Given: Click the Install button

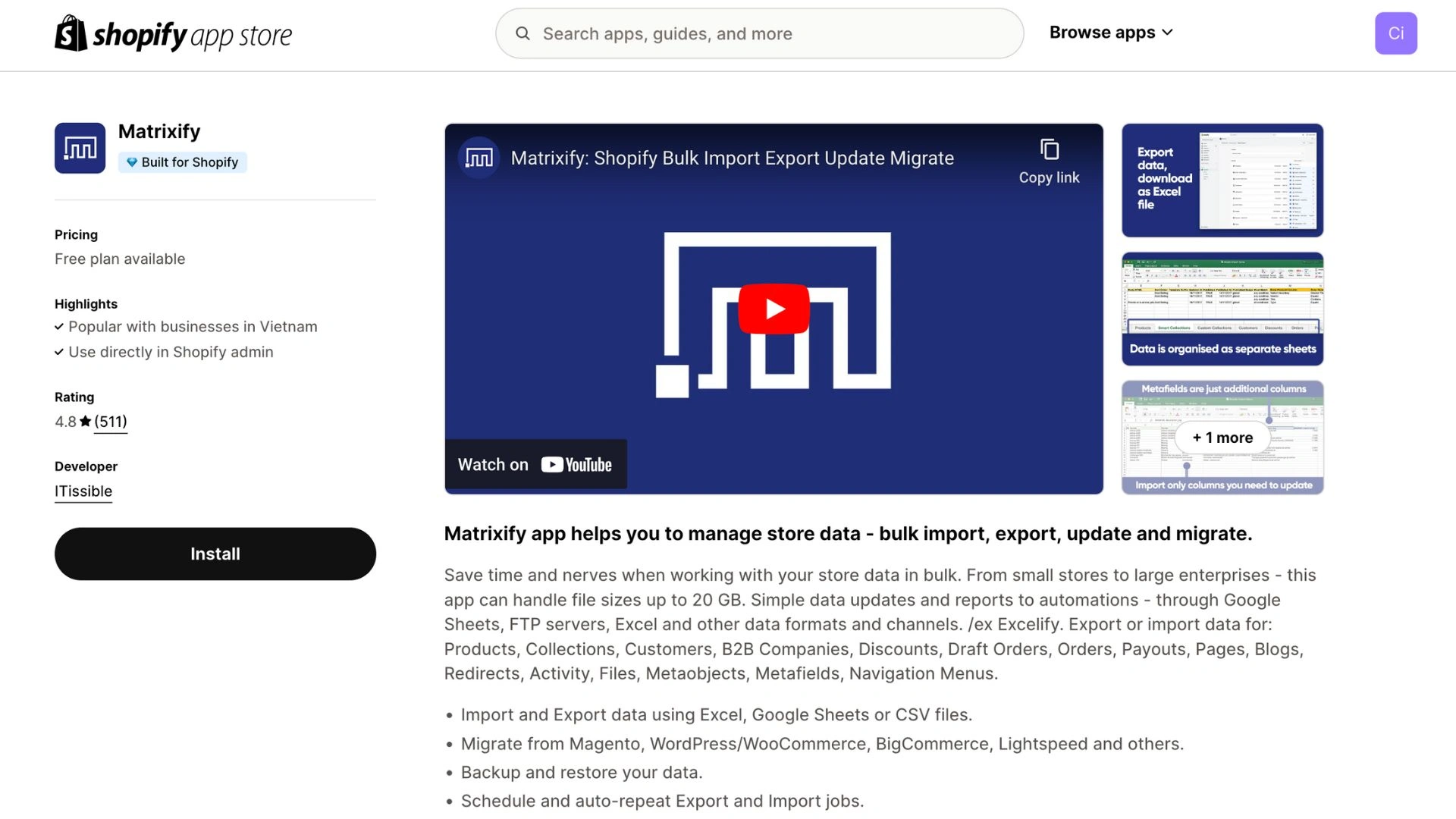Looking at the screenshot, I should click(x=215, y=554).
